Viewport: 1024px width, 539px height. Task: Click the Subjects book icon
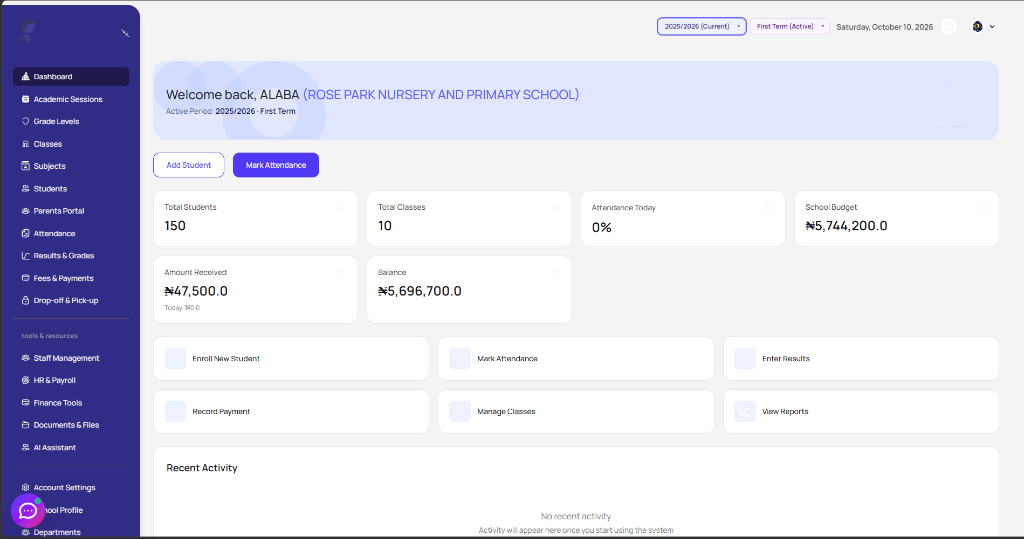(25, 166)
